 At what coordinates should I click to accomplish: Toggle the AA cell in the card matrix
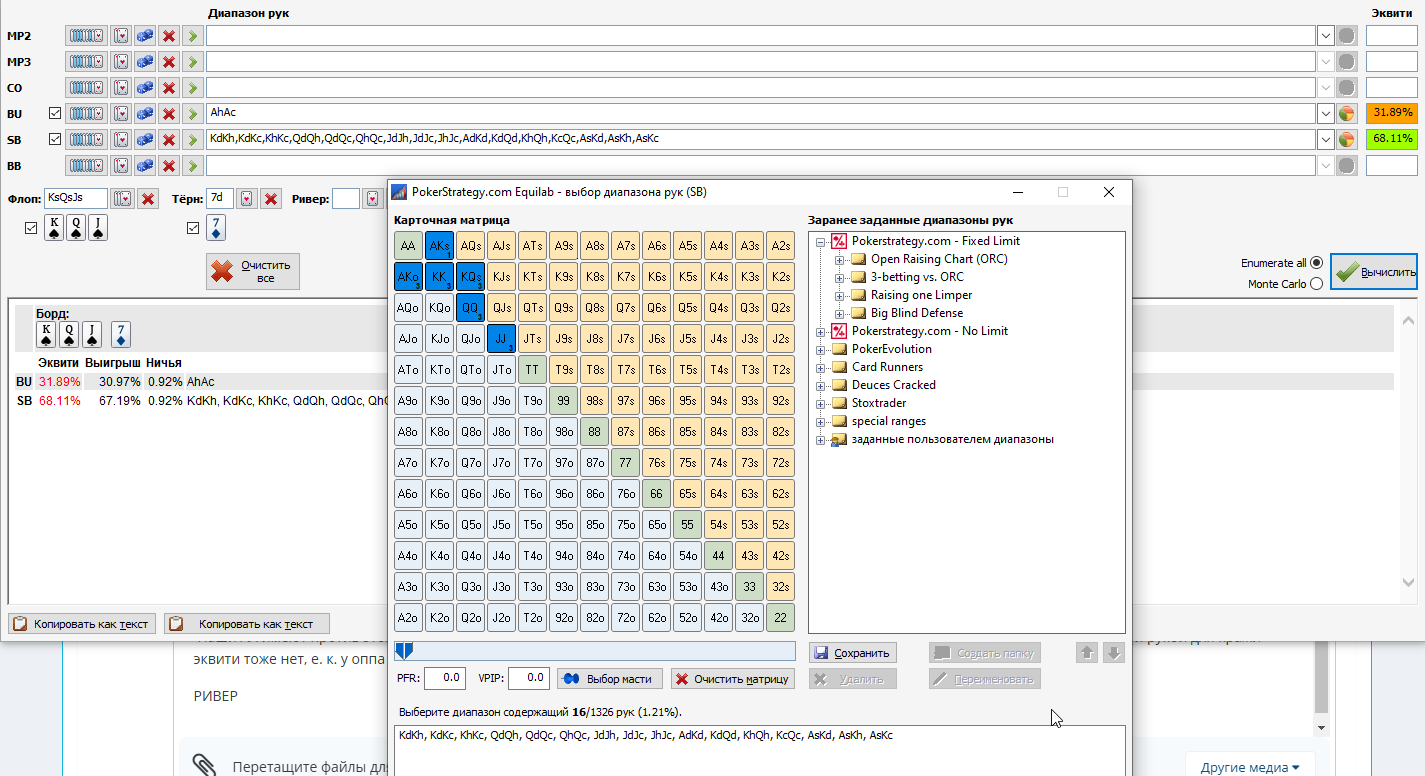coord(408,246)
